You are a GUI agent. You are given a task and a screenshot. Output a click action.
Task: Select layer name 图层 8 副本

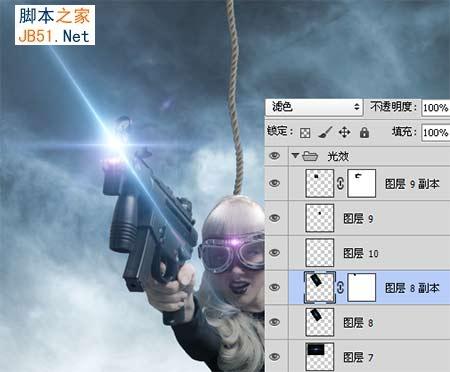click(412, 288)
